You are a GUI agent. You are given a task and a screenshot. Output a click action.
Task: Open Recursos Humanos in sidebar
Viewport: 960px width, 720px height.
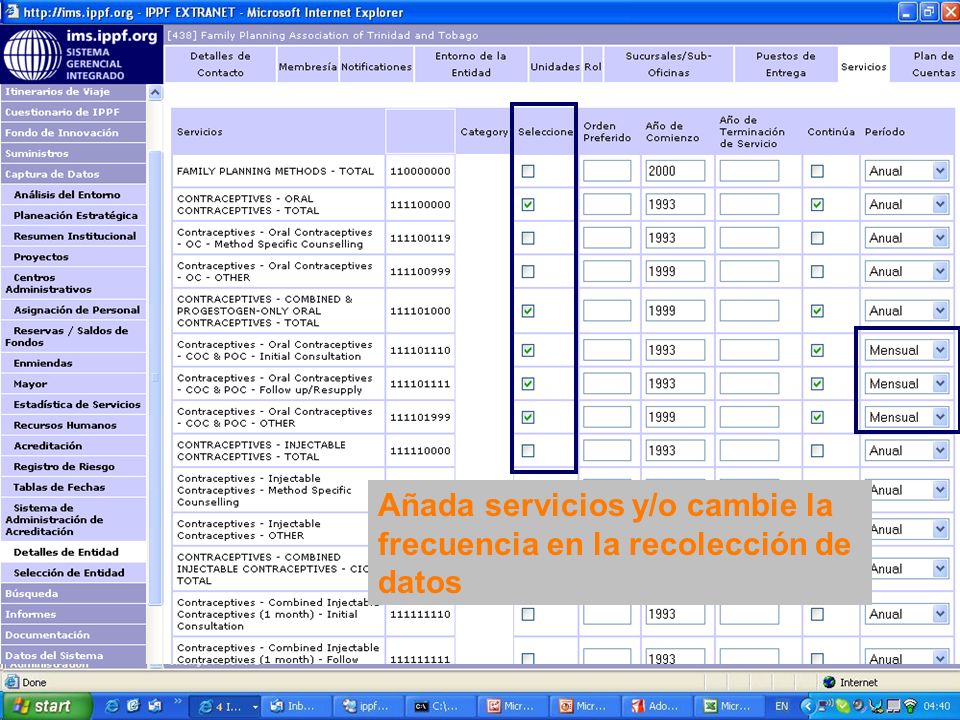[73, 425]
